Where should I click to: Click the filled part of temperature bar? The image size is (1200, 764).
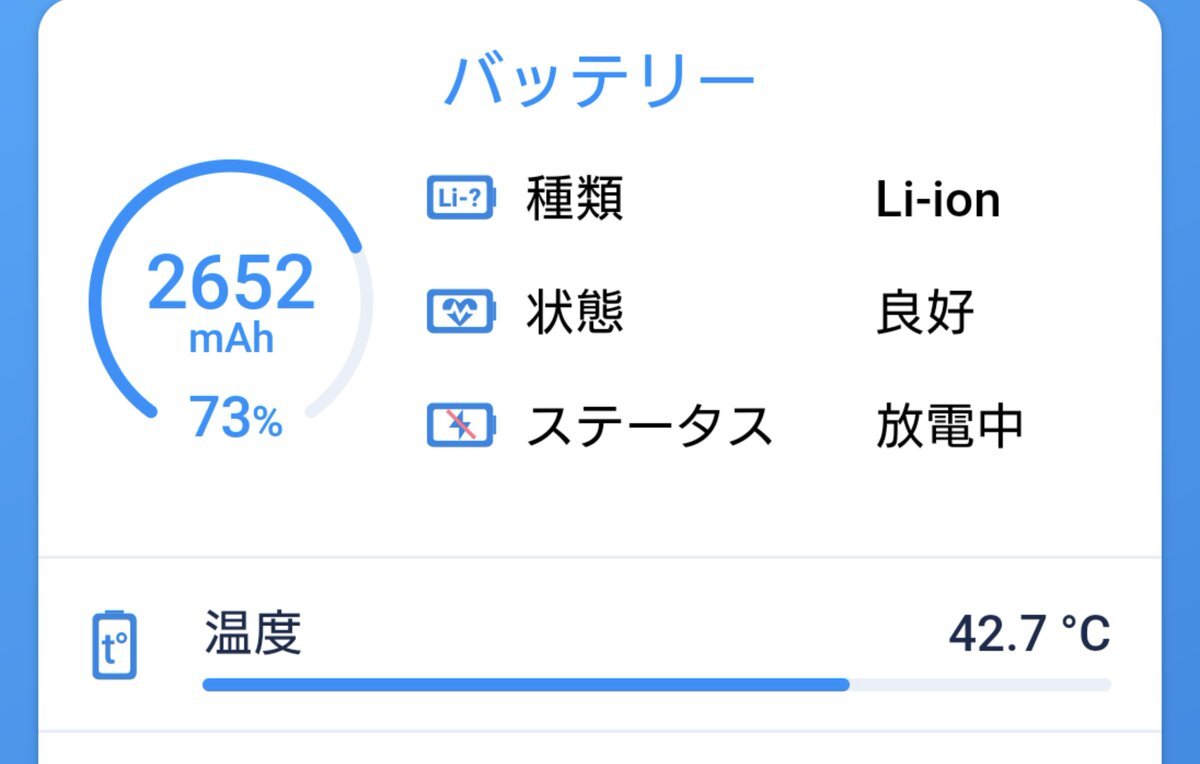coord(526,685)
